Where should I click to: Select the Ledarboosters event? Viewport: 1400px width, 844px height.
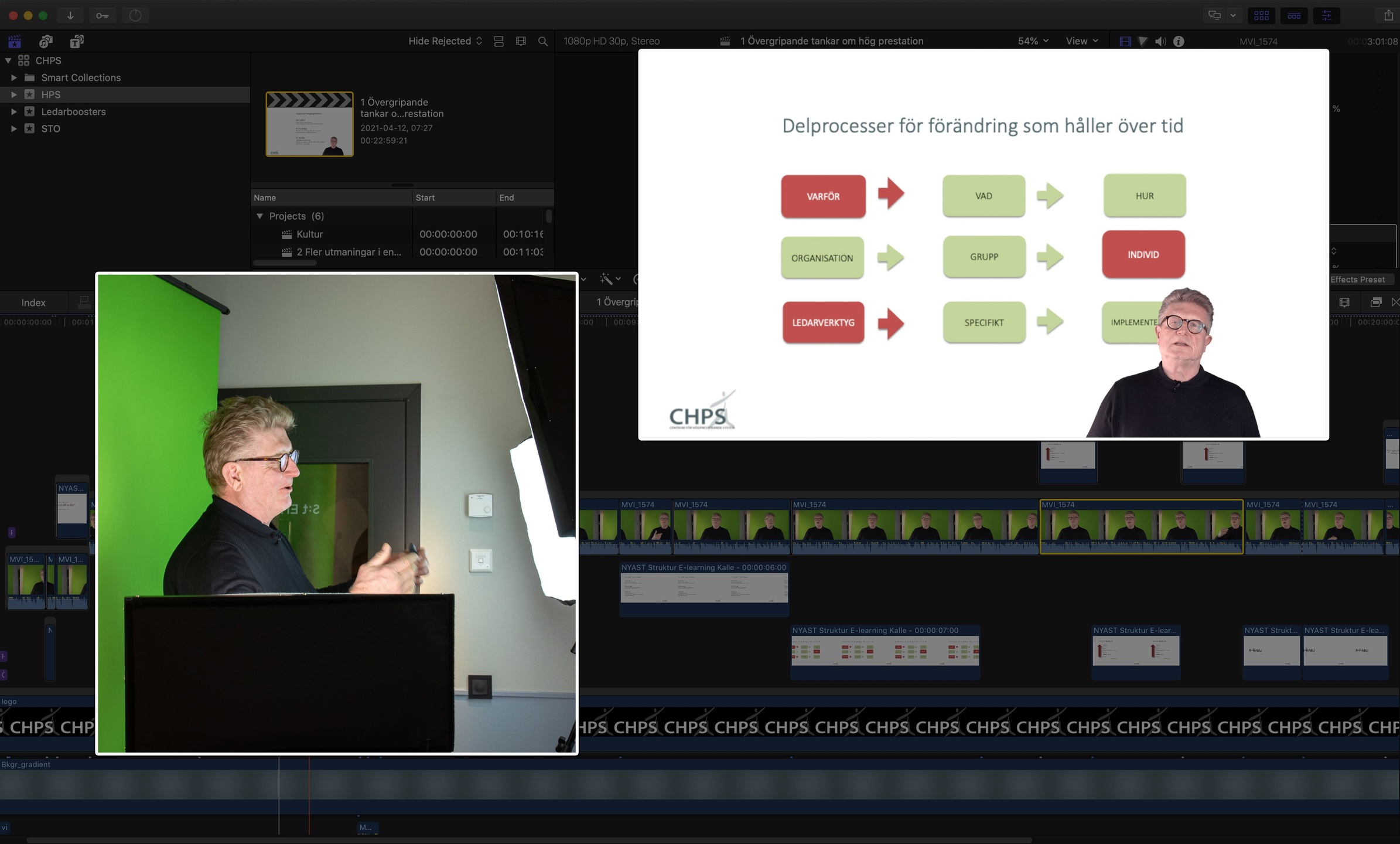coord(73,111)
